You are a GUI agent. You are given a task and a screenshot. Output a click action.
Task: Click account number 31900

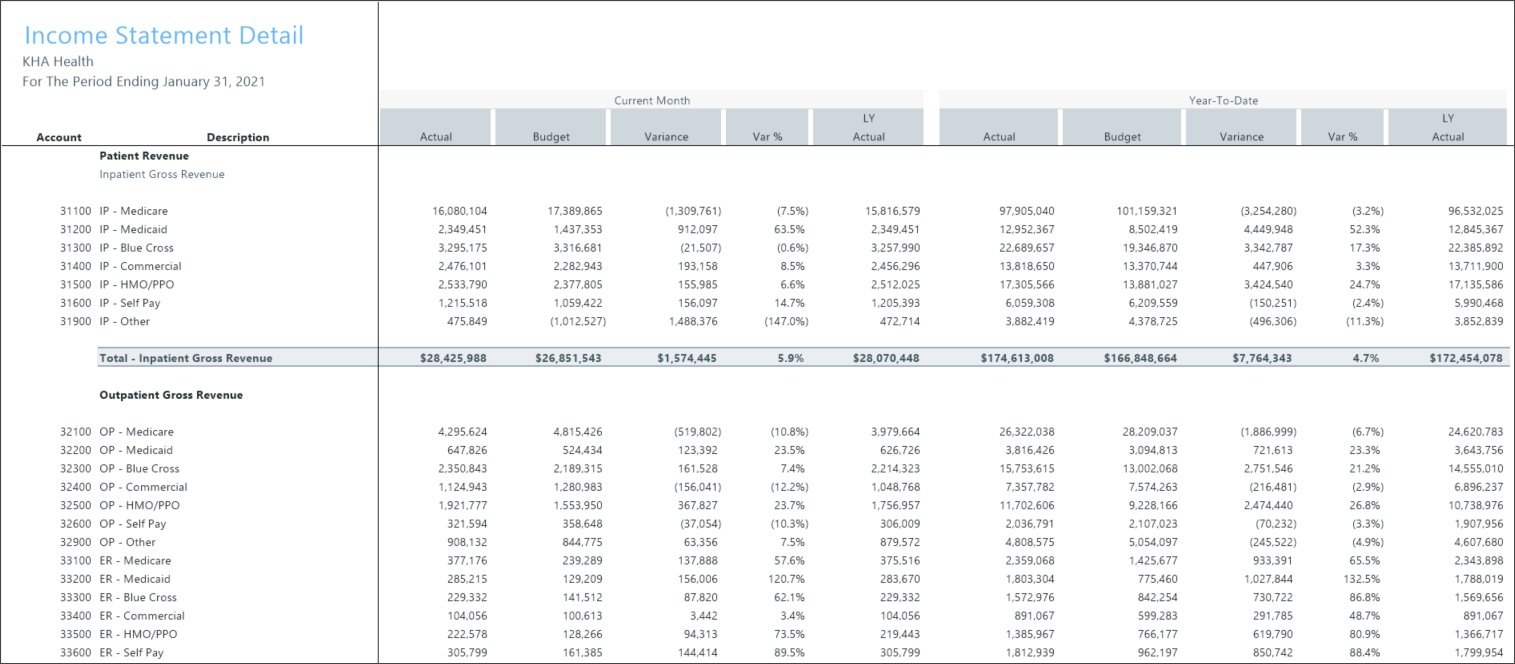(x=76, y=321)
